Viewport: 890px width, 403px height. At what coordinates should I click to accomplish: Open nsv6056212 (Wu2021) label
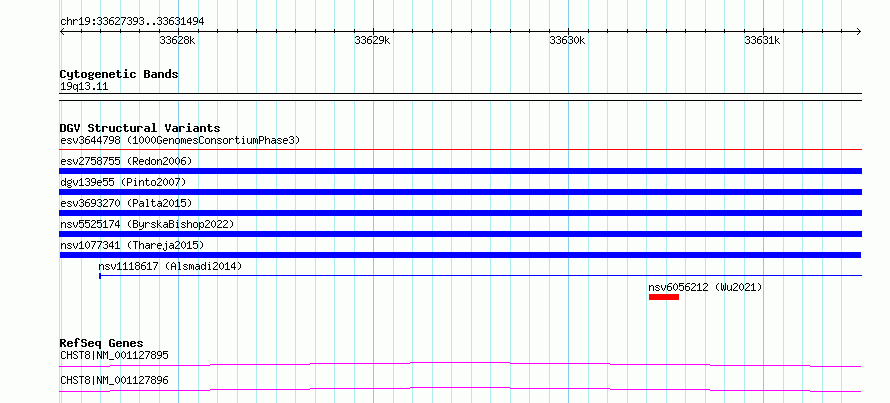coord(706,287)
